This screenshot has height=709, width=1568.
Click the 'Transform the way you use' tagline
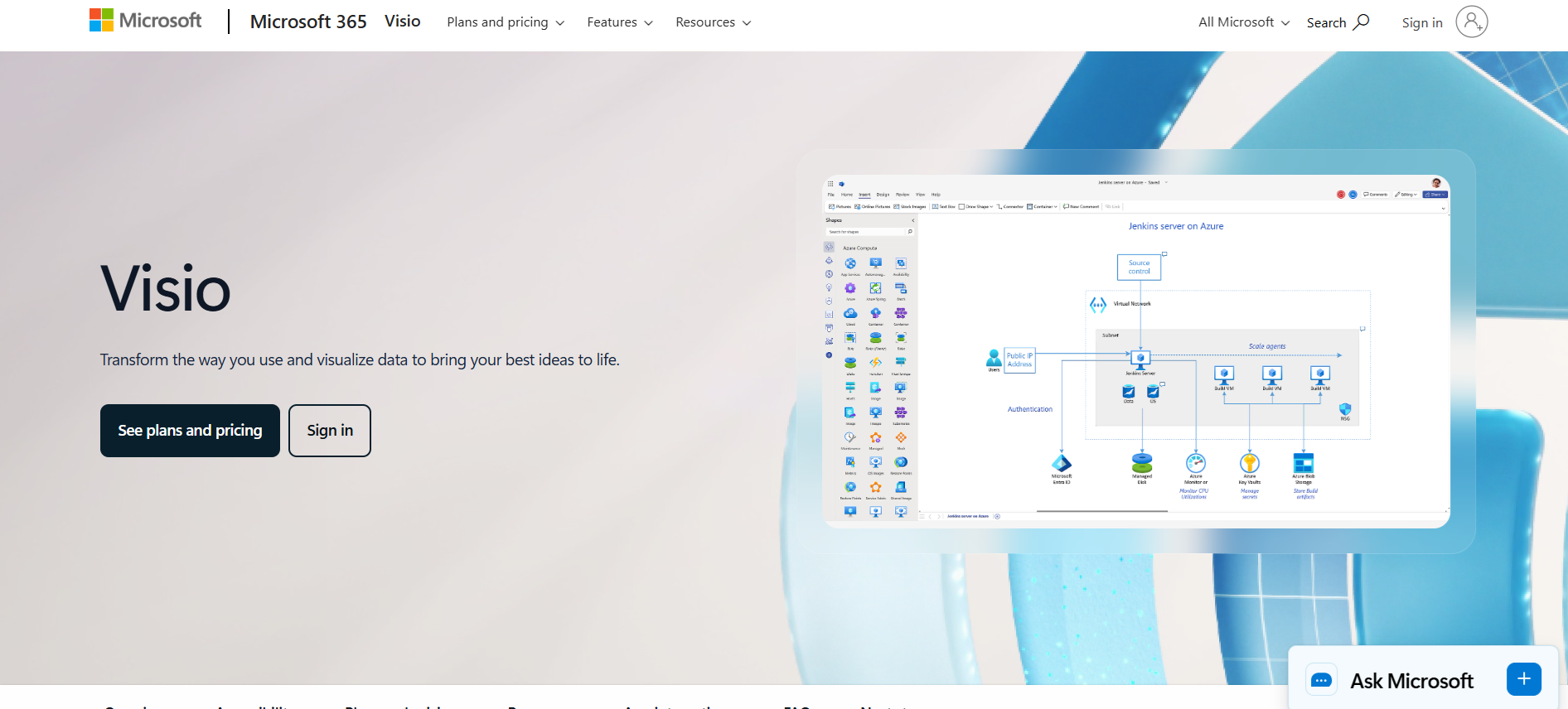(x=360, y=359)
